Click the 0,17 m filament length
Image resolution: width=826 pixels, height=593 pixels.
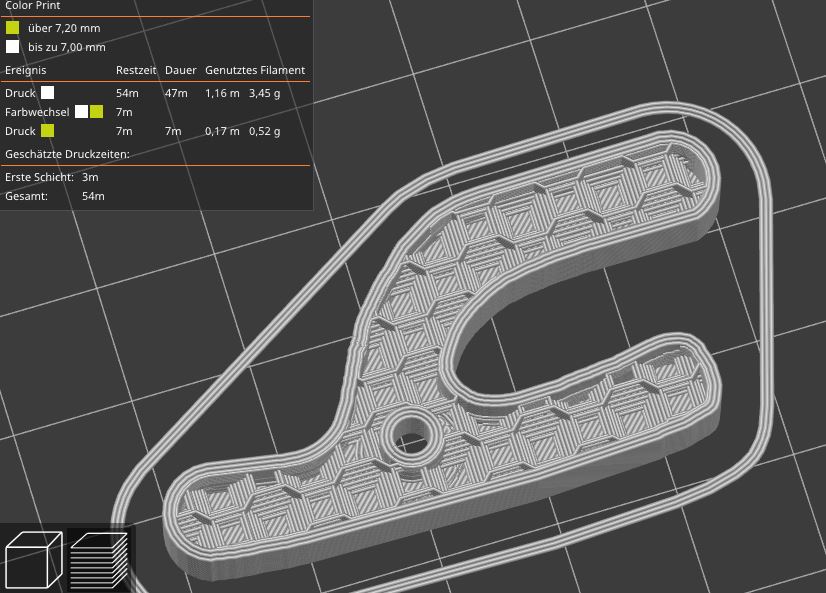[222, 131]
